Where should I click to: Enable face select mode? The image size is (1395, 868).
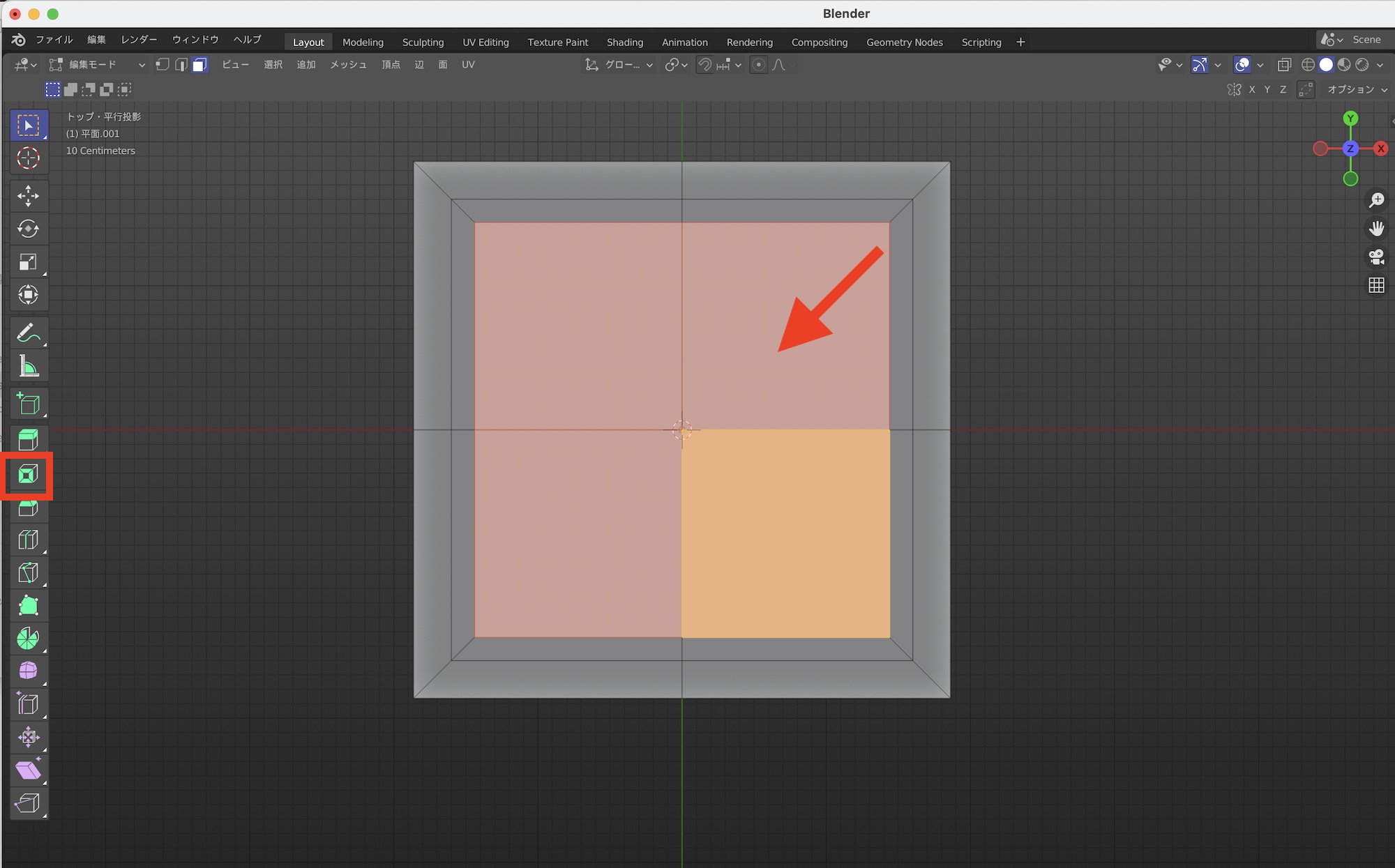click(199, 65)
